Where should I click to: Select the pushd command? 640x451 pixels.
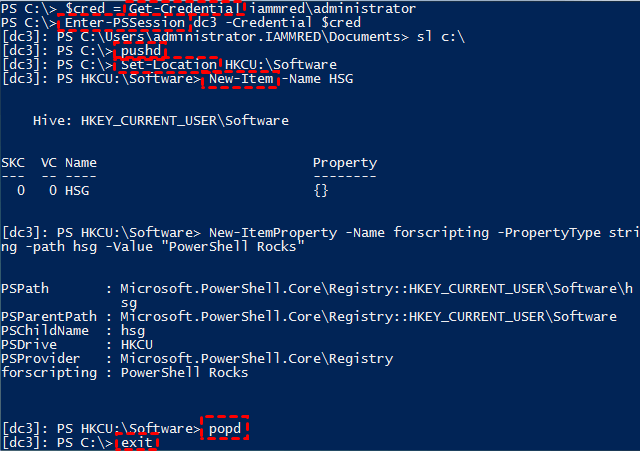point(140,51)
